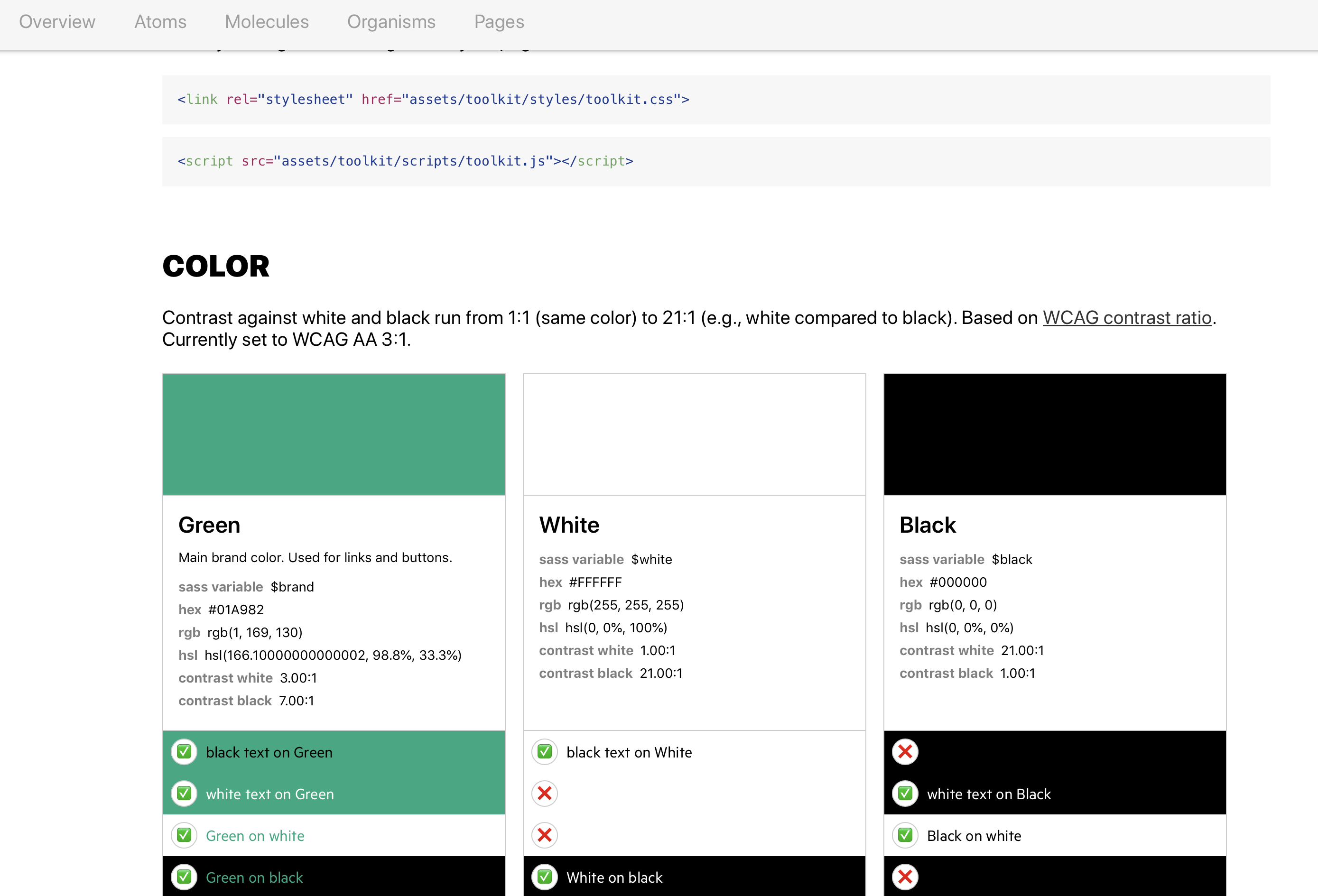Click 'Green on black' label
The width and height of the screenshot is (1318, 896).
click(255, 878)
